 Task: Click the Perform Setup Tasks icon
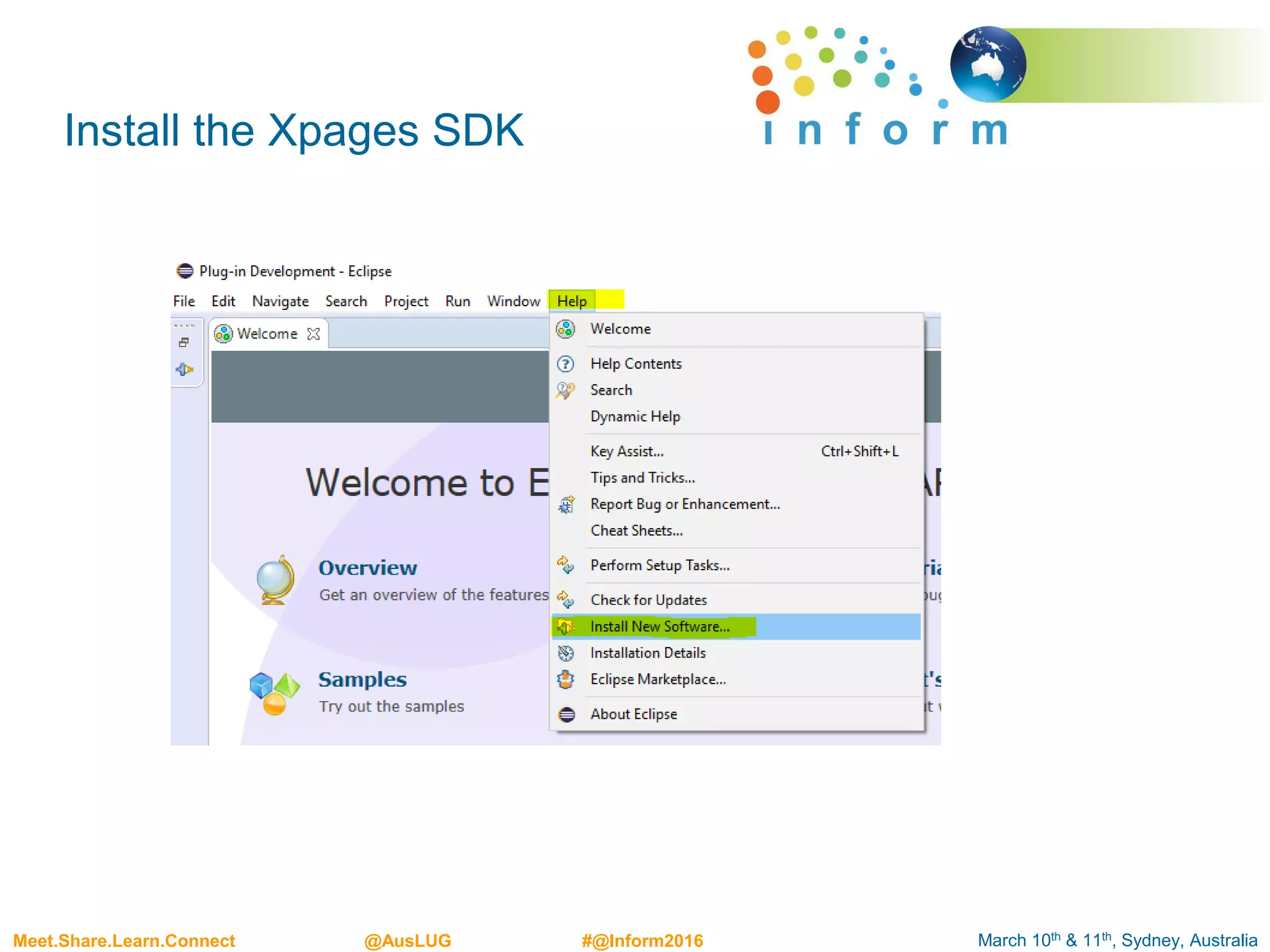[566, 565]
